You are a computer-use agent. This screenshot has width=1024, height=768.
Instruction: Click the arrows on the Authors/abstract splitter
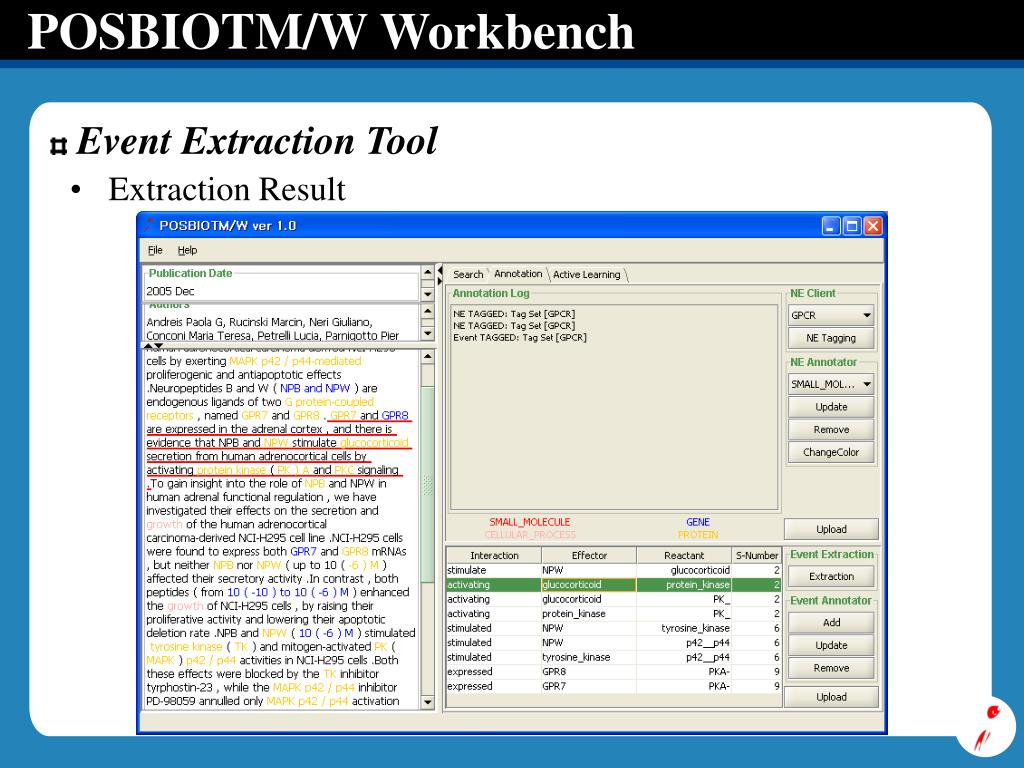[153, 345]
